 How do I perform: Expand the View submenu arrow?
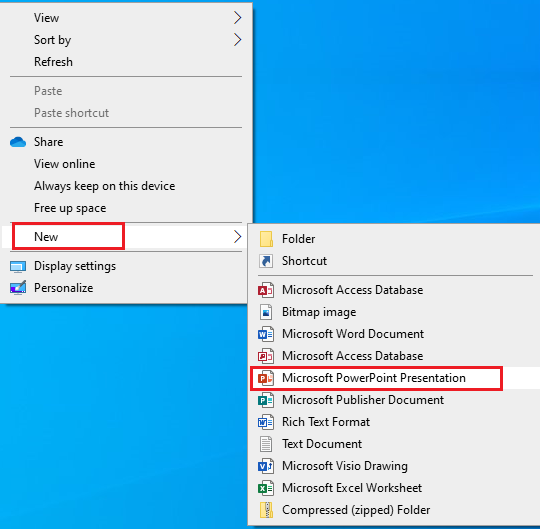[237, 18]
